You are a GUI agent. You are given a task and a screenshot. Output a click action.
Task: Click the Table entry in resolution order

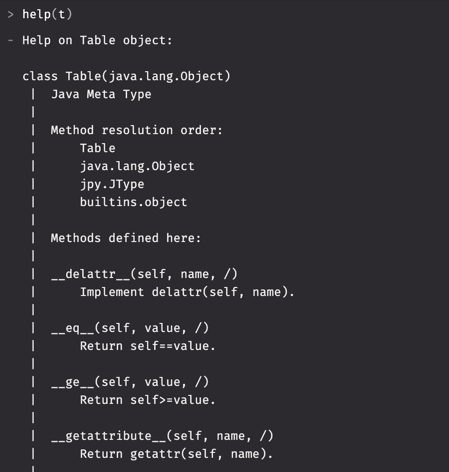(x=98, y=148)
